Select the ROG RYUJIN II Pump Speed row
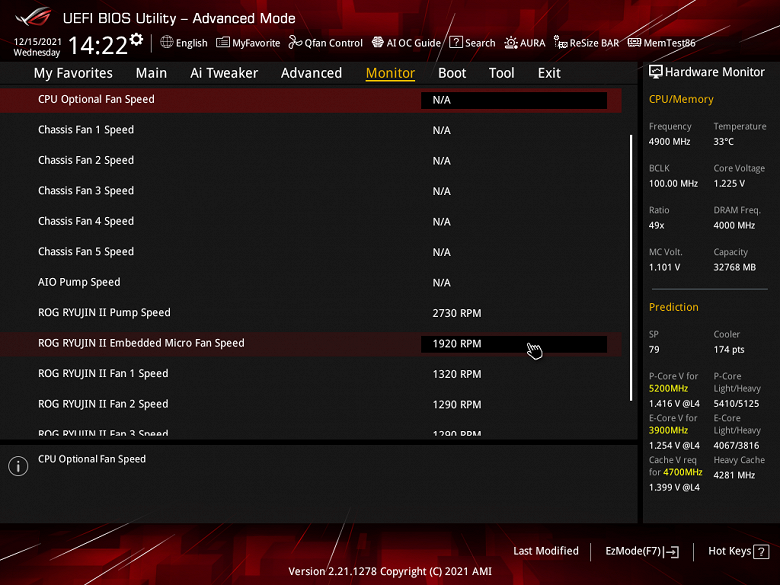 point(311,313)
